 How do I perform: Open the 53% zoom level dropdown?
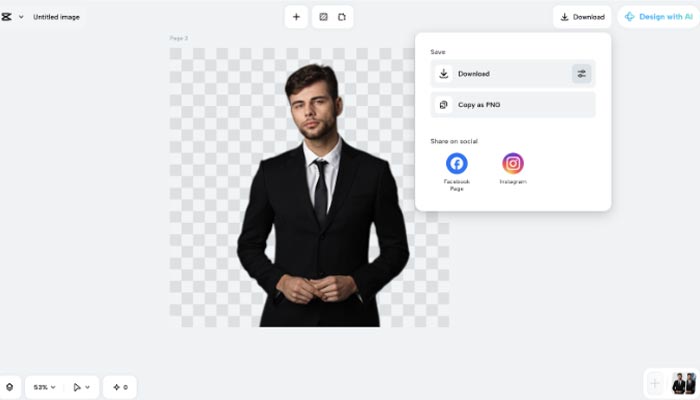click(44, 387)
